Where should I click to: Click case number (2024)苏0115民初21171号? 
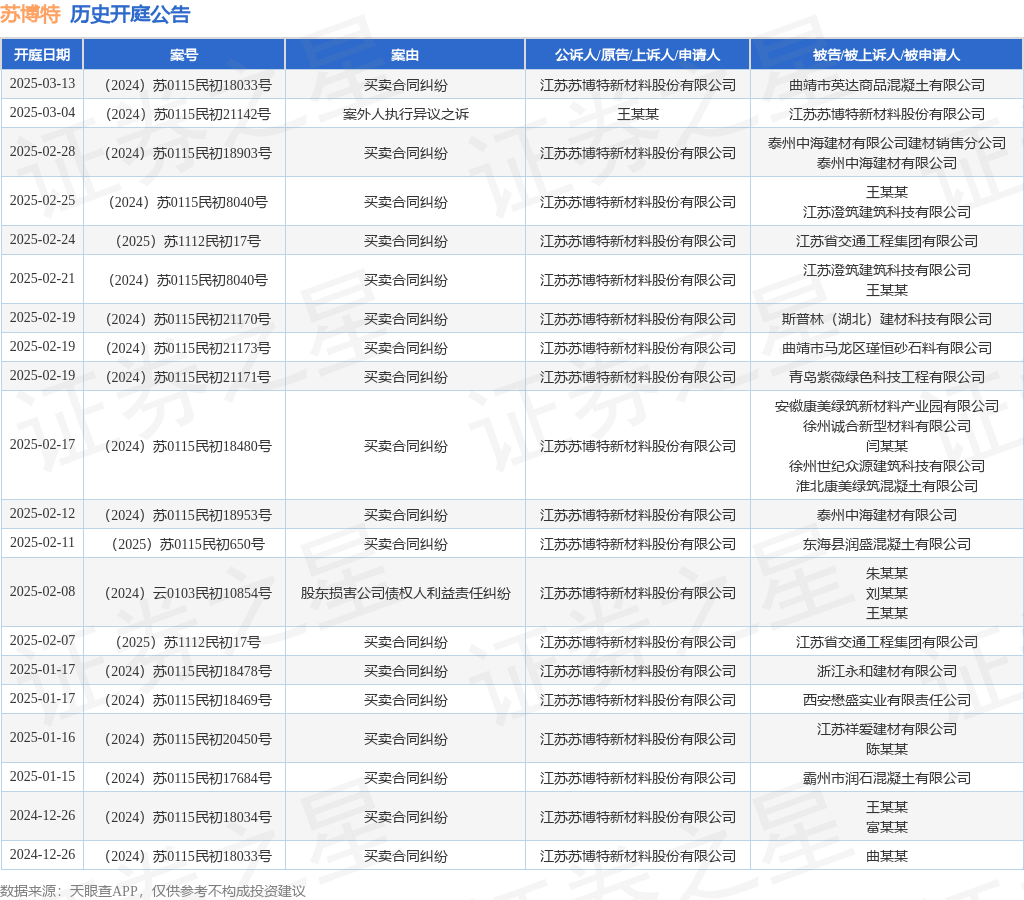187,377
